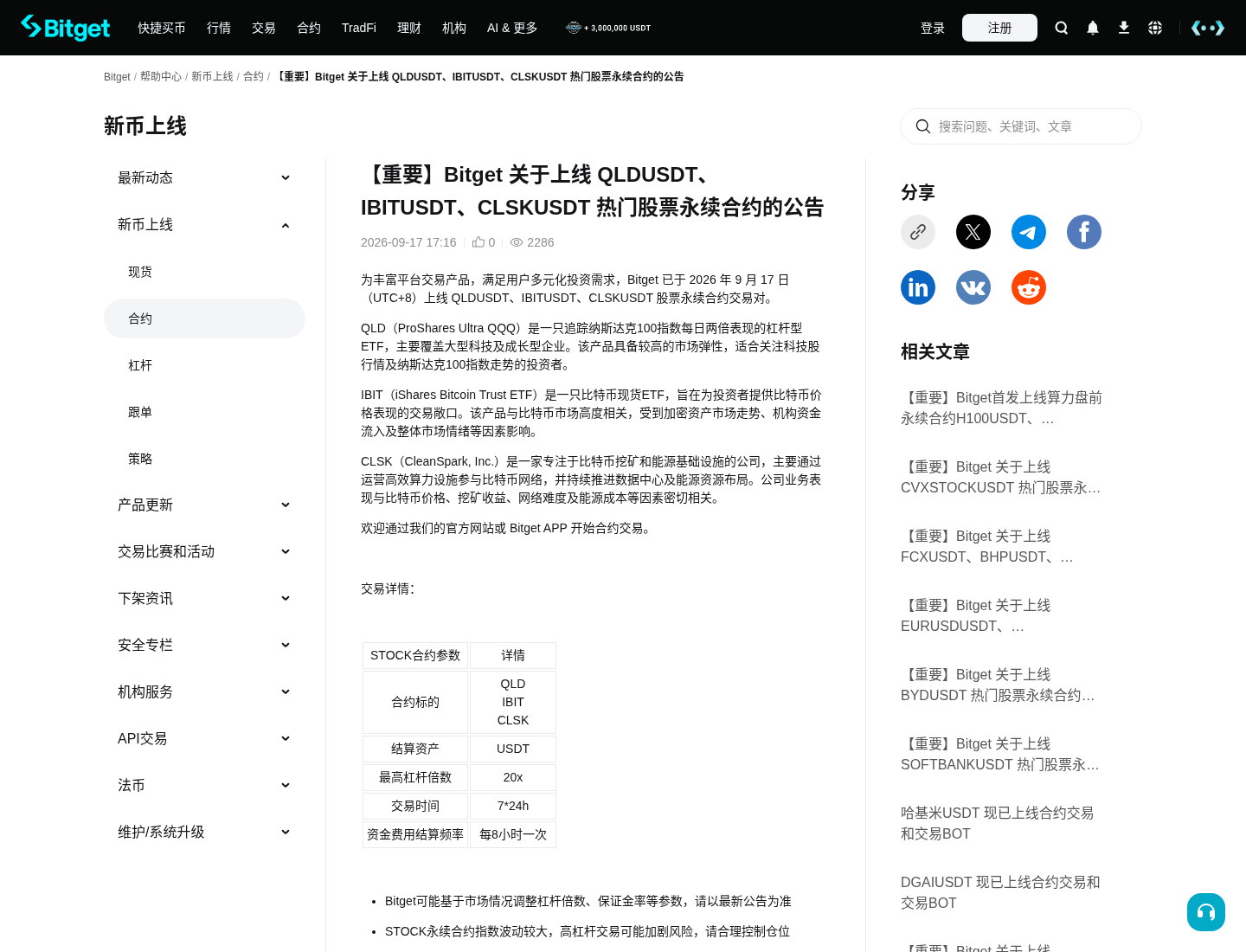The width and height of the screenshot is (1246, 952).
Task: Share article on X
Action: click(x=973, y=232)
